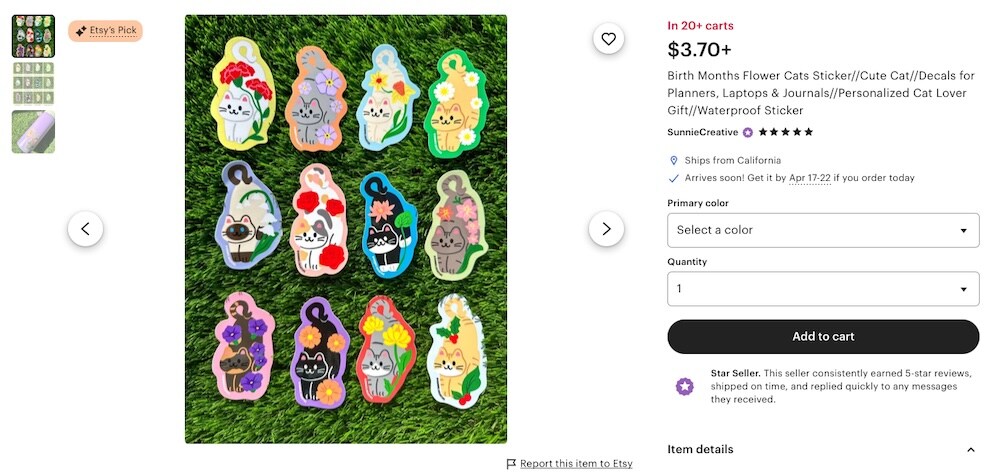Open the Quantity dropdown

[x=823, y=289]
